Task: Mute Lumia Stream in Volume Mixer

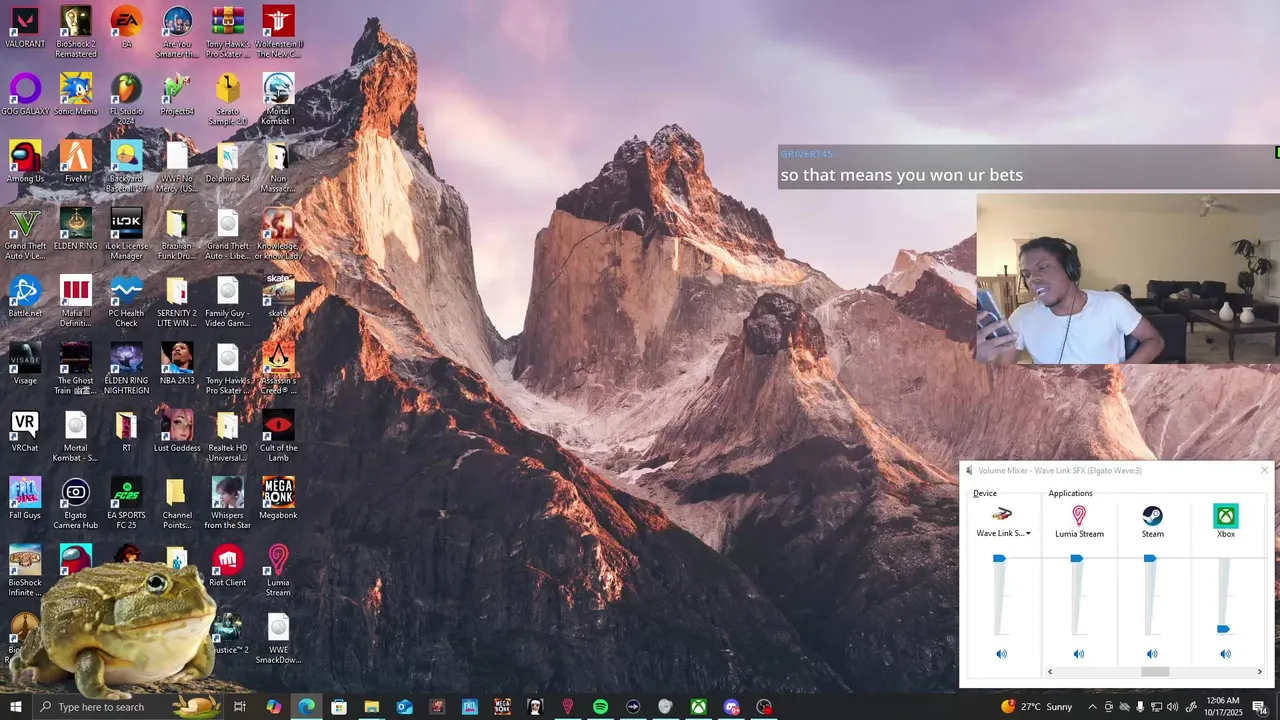Action: 1078,654
